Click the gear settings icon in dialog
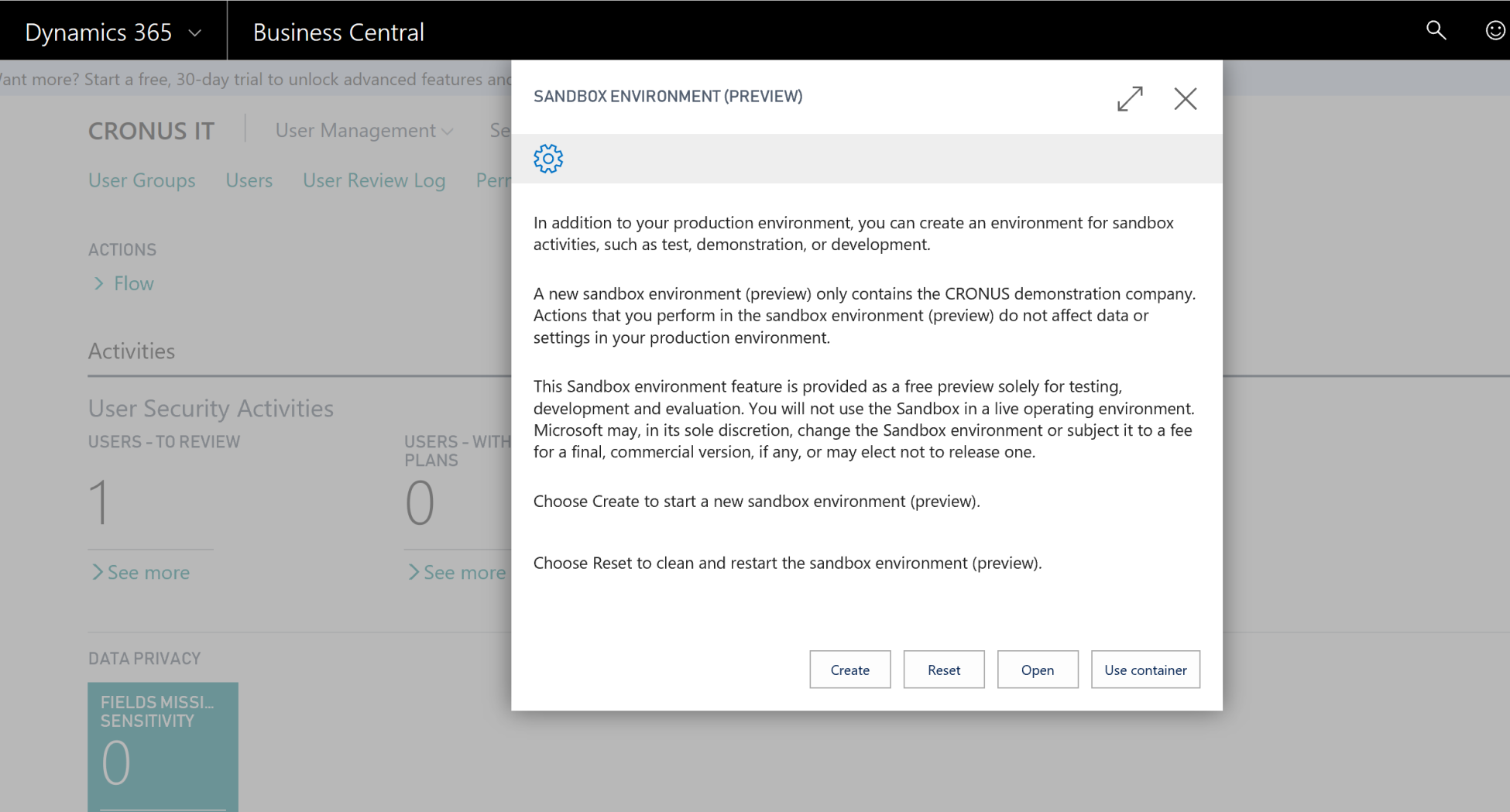The height and width of the screenshot is (812, 1510). click(x=548, y=159)
